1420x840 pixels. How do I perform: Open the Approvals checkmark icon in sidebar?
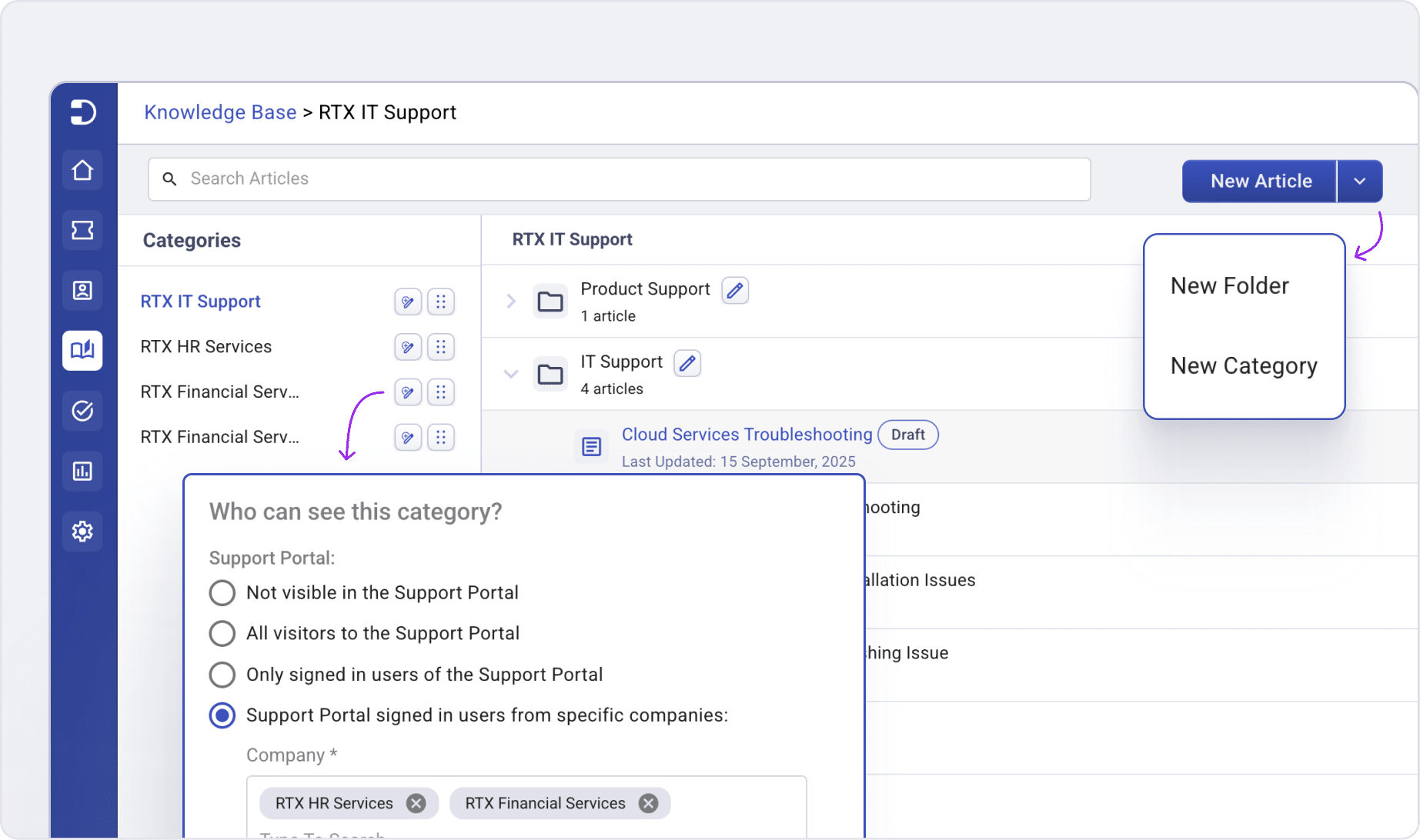pos(82,411)
